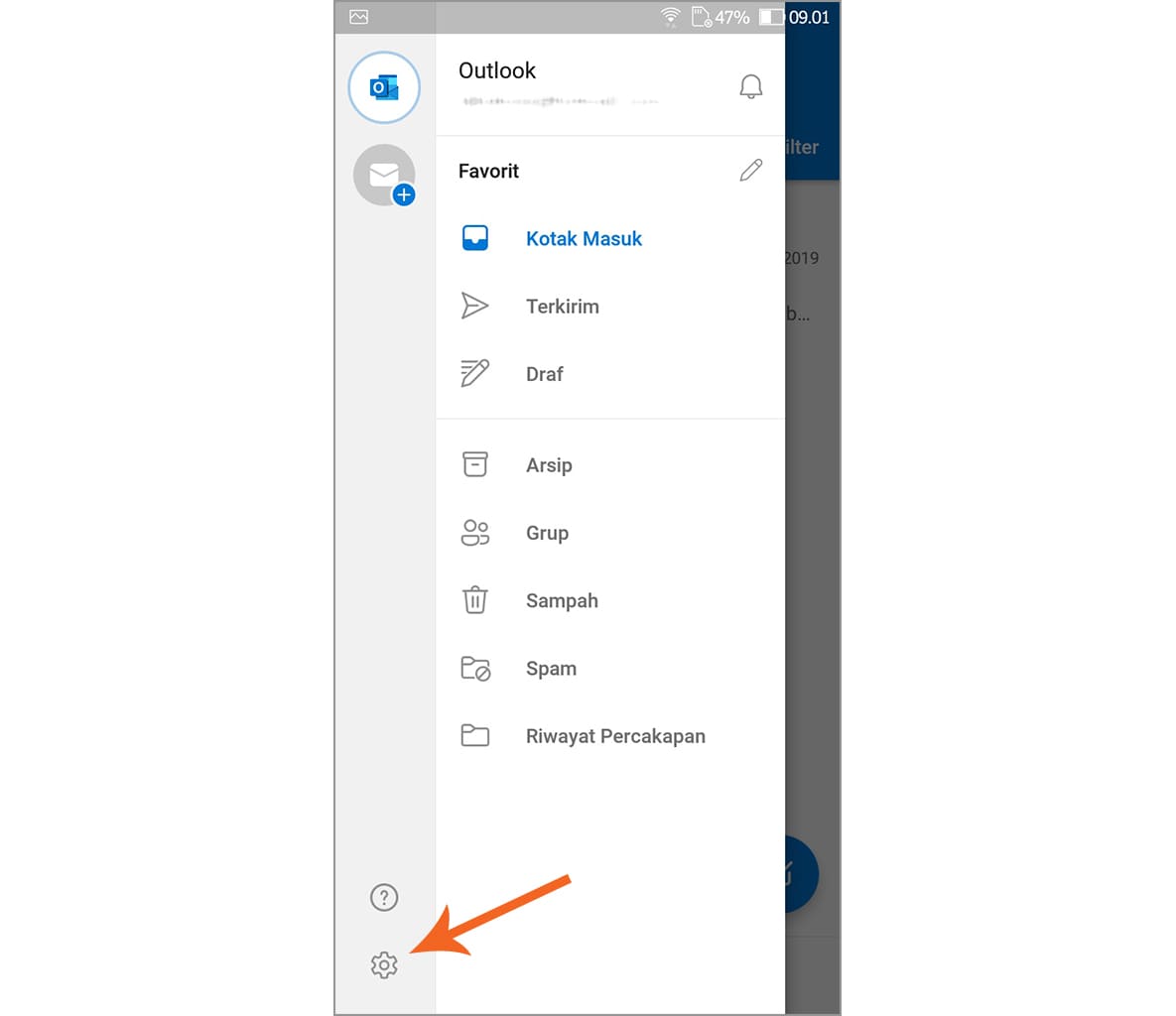The image size is (1176, 1016).
Task: Tap the Favorit section heading
Action: [488, 171]
